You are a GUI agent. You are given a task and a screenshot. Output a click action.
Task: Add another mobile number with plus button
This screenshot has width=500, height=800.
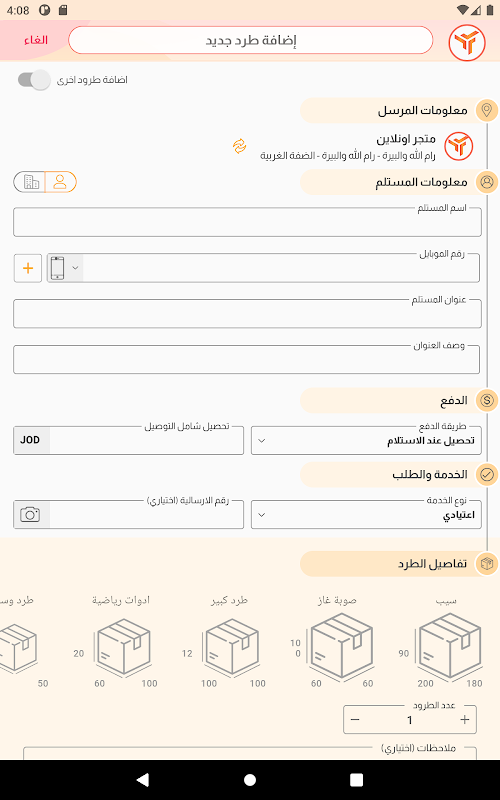[28, 268]
